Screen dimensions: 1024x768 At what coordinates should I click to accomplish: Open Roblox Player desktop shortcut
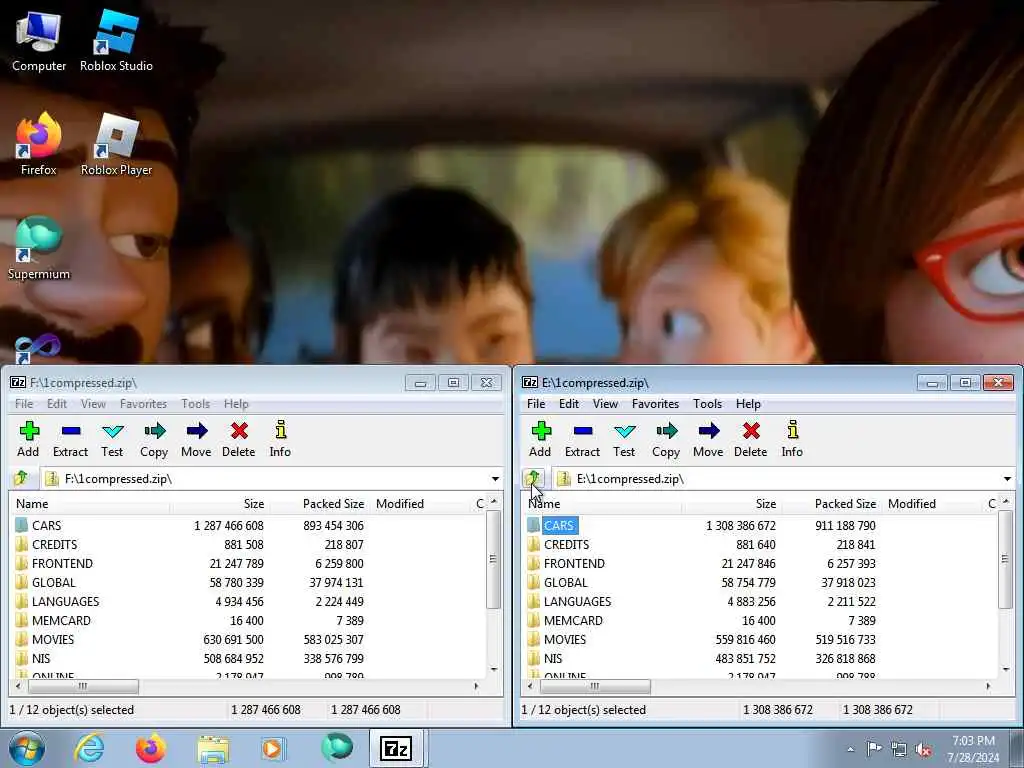pyautogui.click(x=116, y=144)
